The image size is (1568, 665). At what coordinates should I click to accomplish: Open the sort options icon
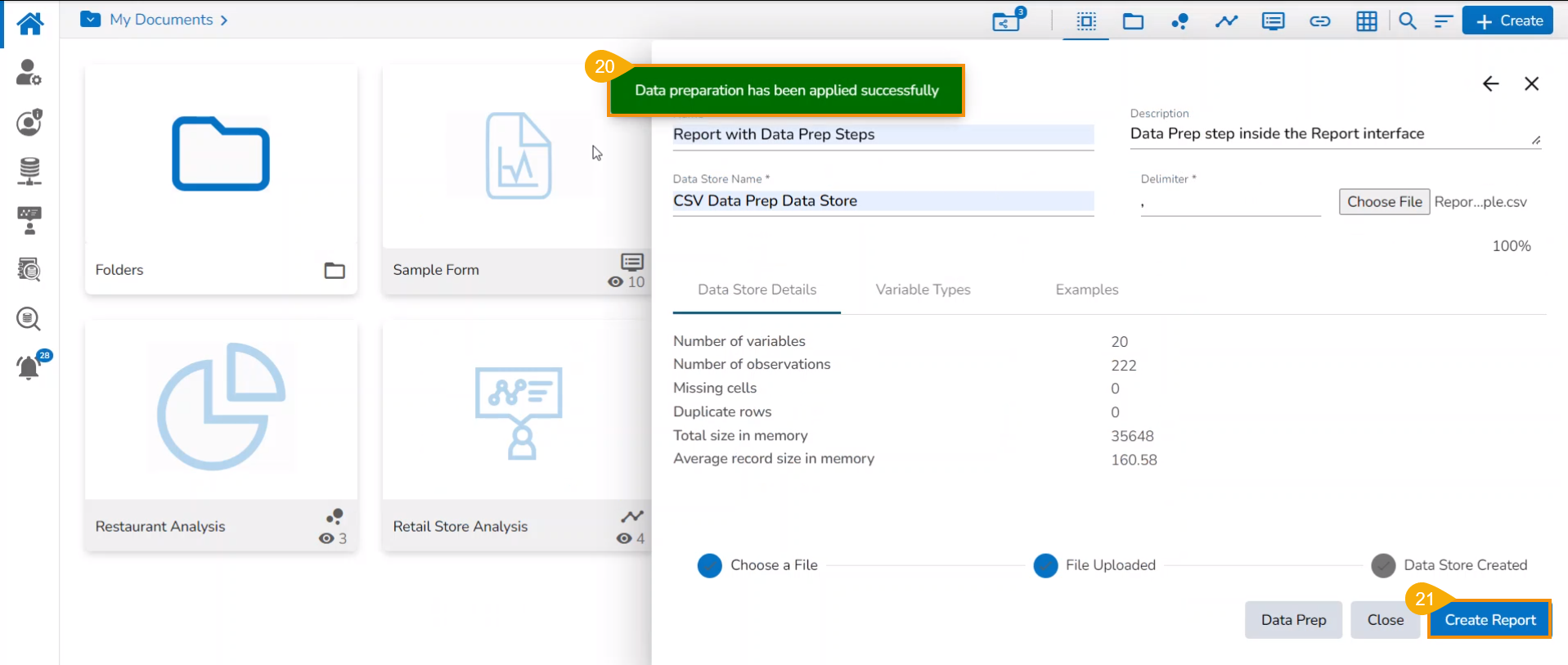click(1444, 21)
